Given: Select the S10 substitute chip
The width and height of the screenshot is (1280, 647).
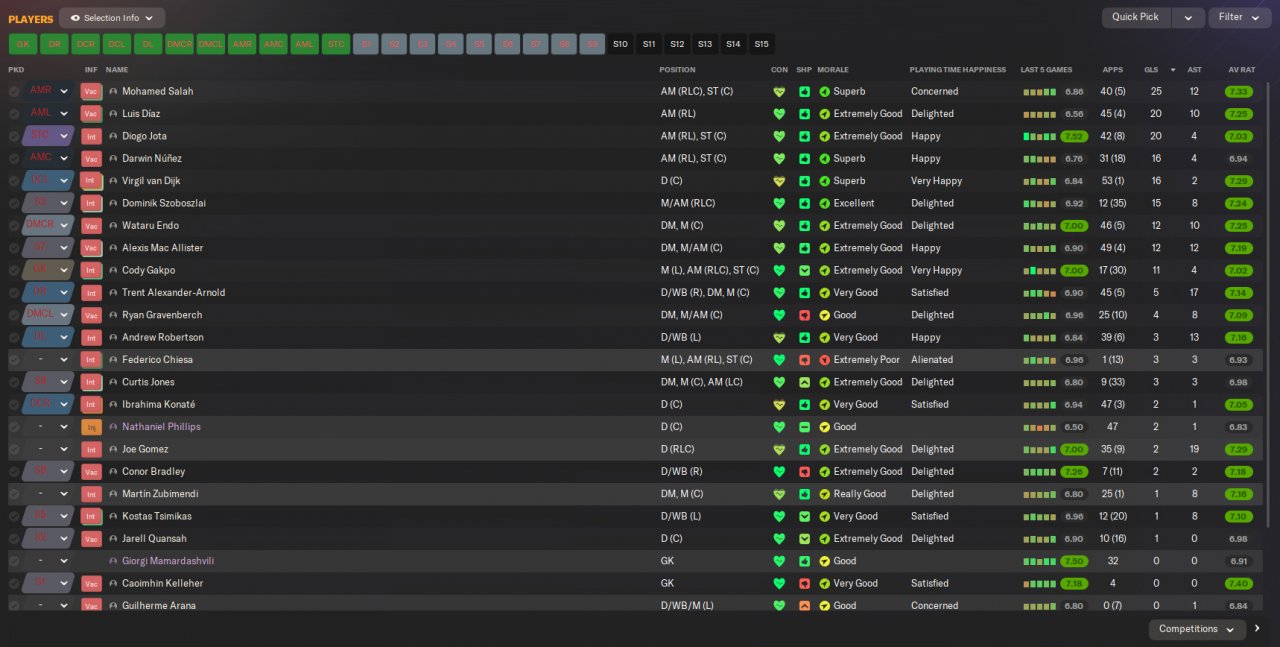Looking at the screenshot, I should [x=620, y=44].
